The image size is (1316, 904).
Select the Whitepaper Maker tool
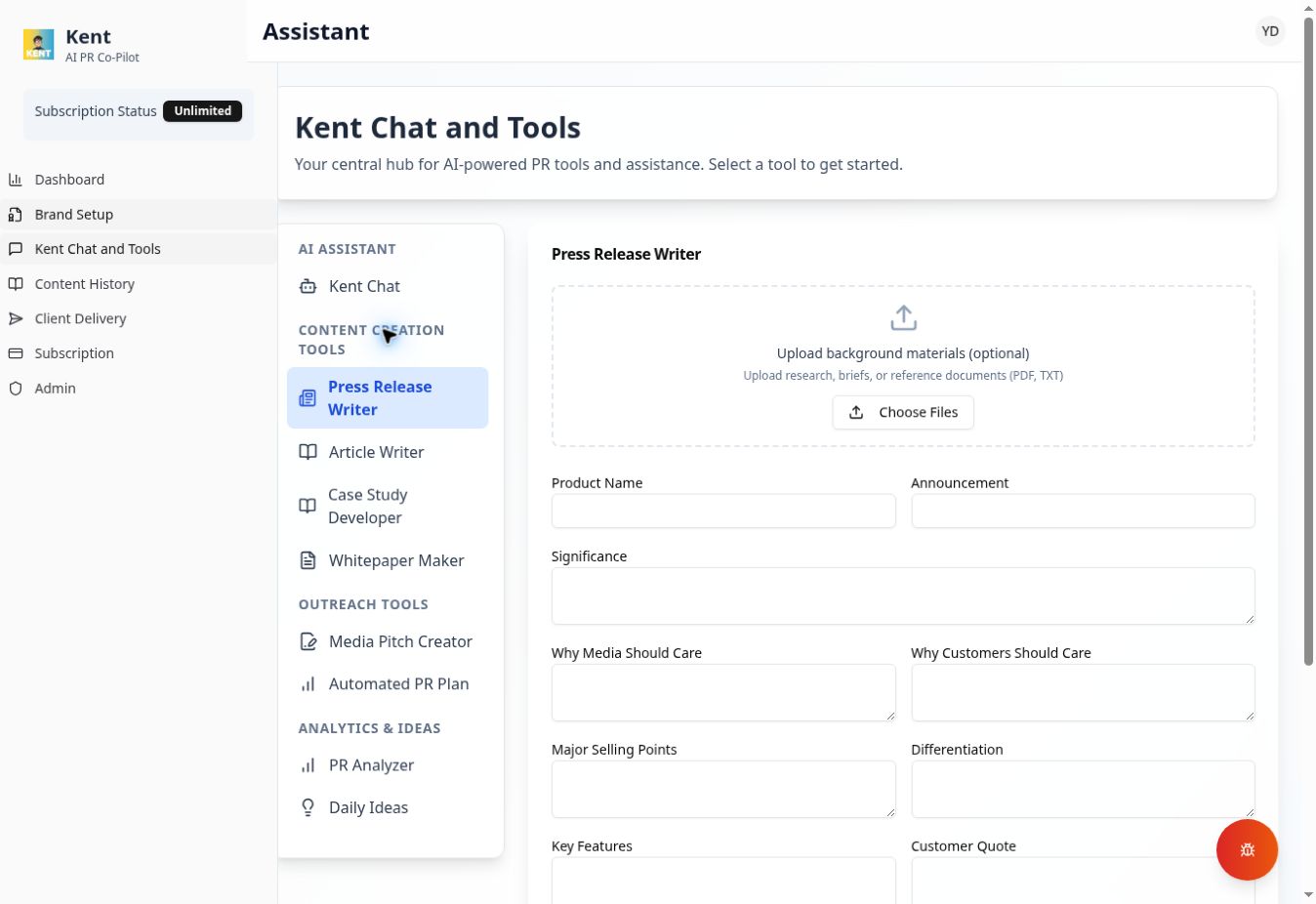coord(388,560)
